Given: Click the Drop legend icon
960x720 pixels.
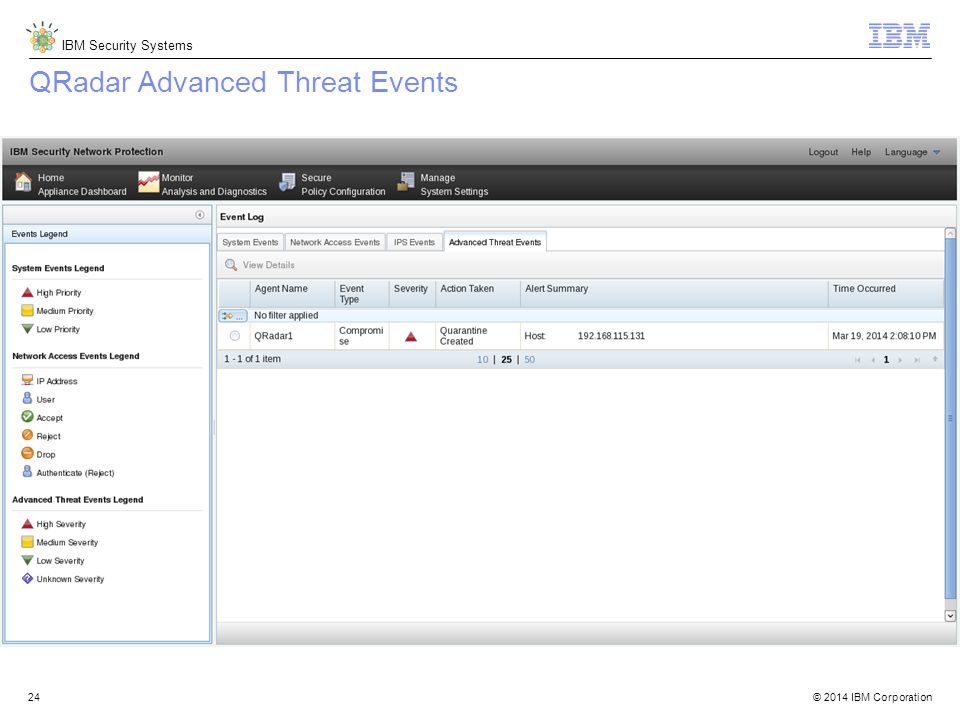Looking at the screenshot, I should point(28,454).
